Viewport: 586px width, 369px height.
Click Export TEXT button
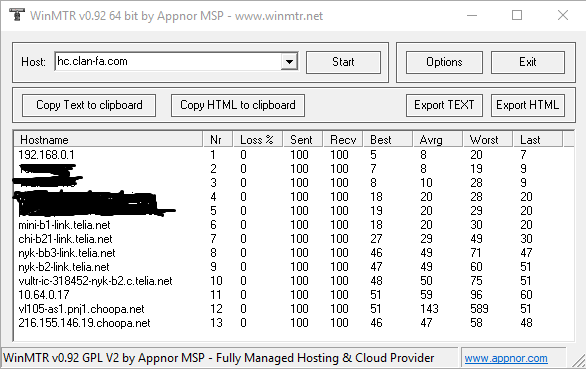click(x=444, y=105)
